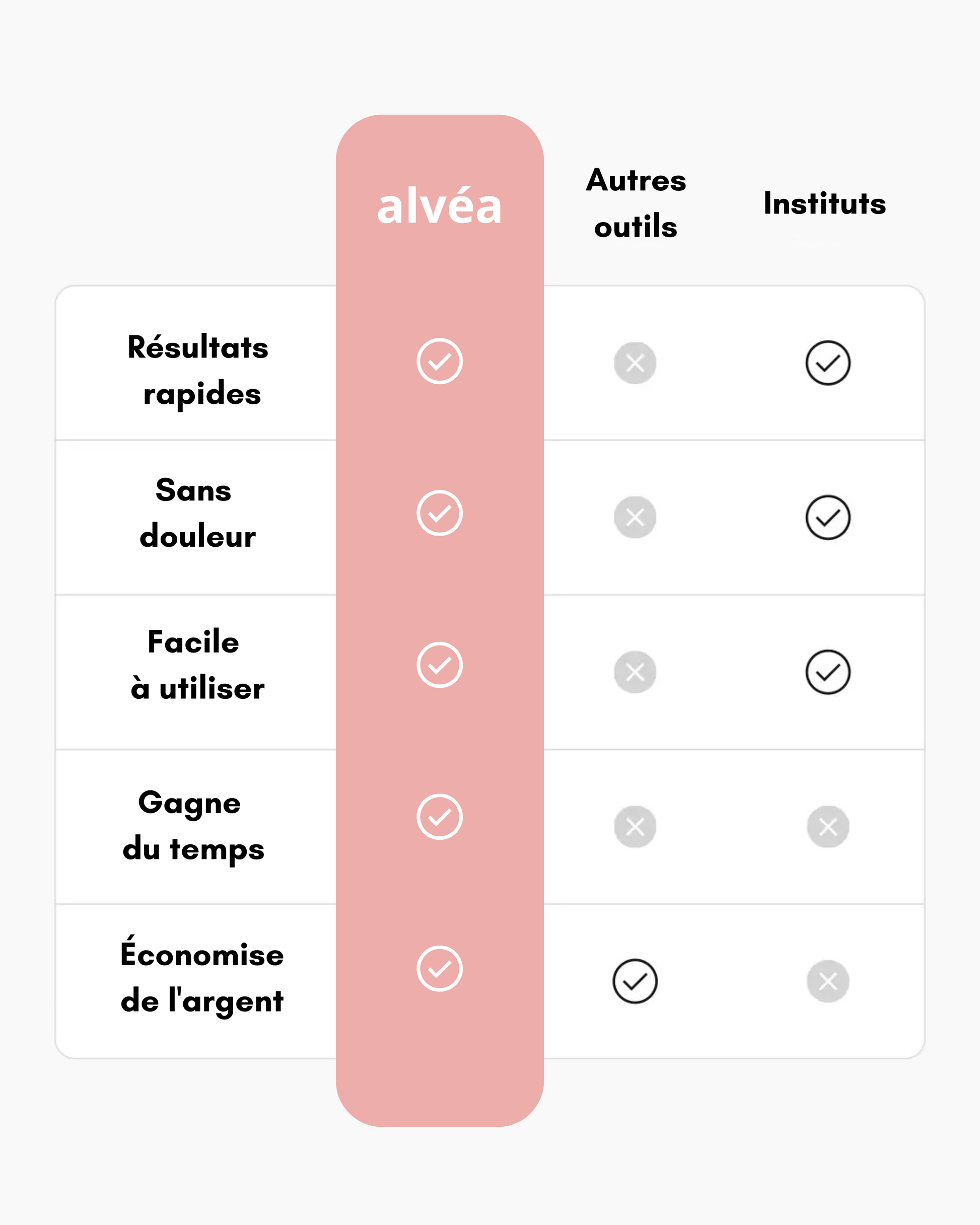Click Instituts checkmark for Sans douleur
Image resolution: width=980 pixels, height=1225 pixels.
pos(827,517)
